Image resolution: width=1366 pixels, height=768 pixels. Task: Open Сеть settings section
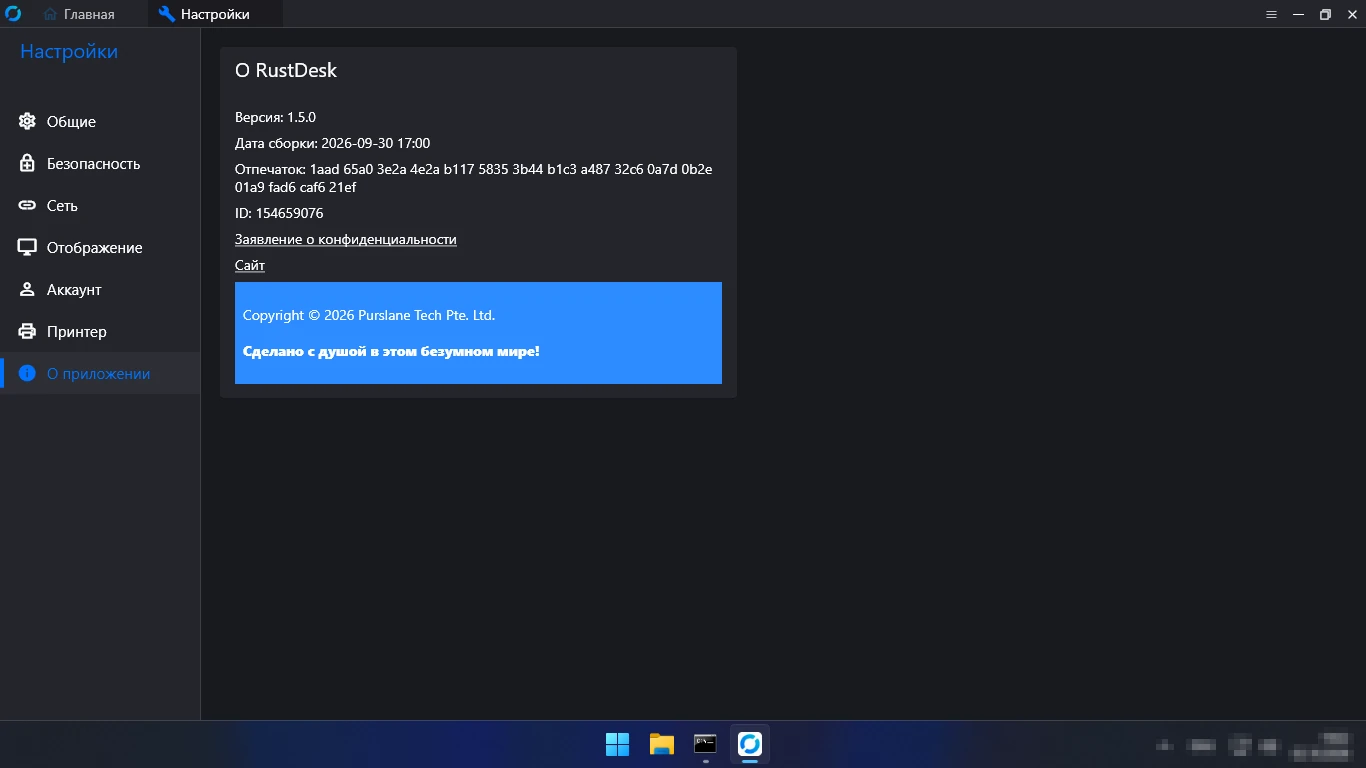[x=100, y=206]
